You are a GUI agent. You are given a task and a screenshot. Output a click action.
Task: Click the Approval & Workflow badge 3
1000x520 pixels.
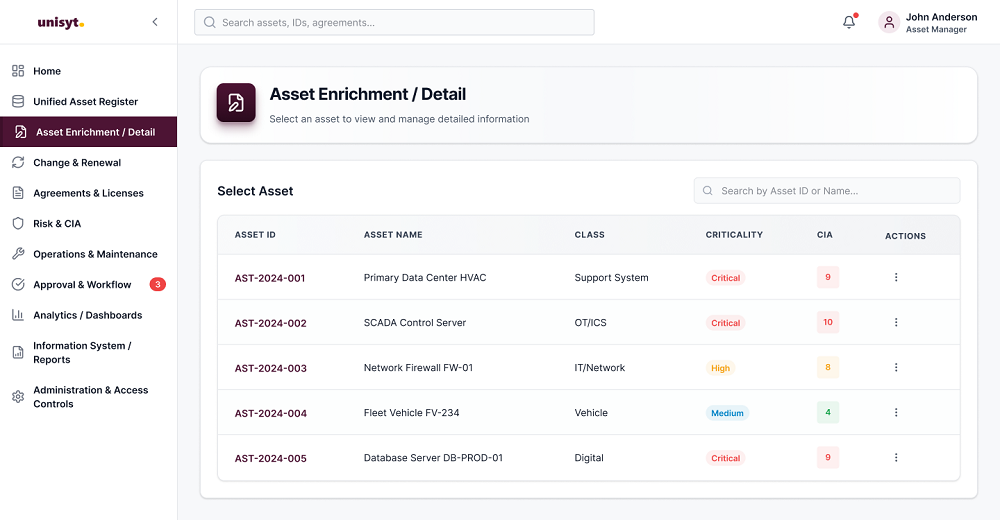(158, 285)
